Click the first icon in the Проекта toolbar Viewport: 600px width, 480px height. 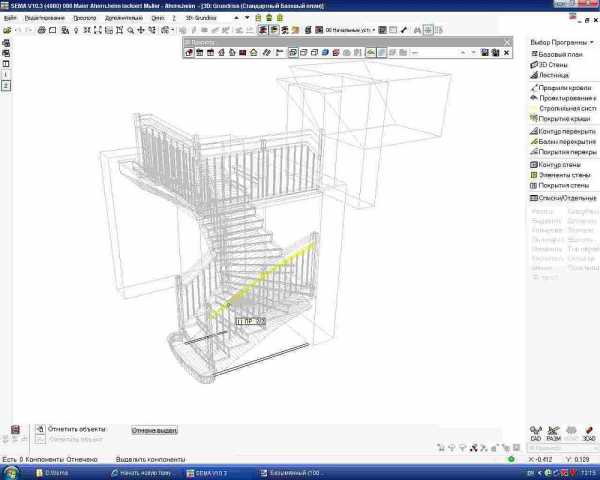188,52
